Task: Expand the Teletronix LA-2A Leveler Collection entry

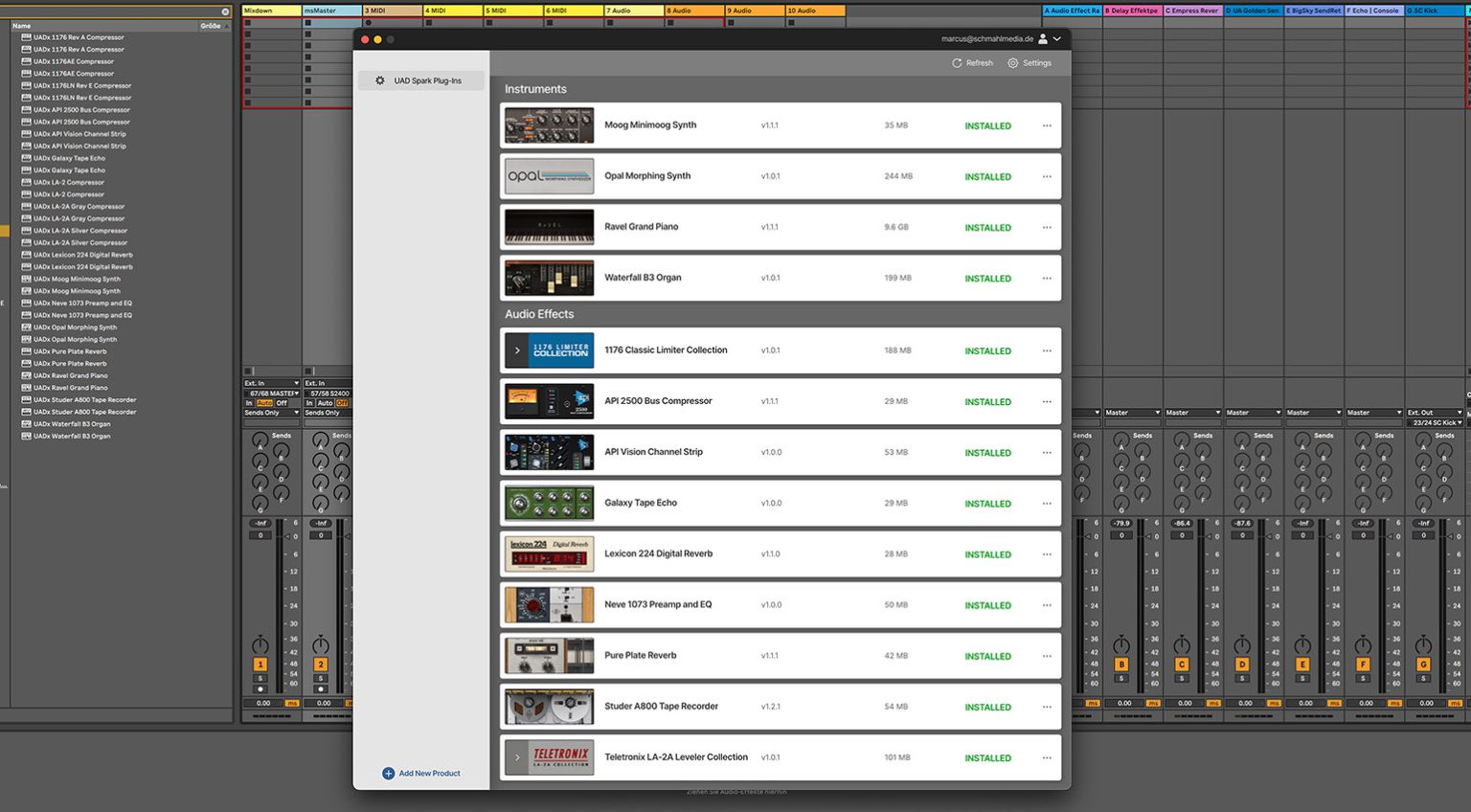Action: [517, 756]
